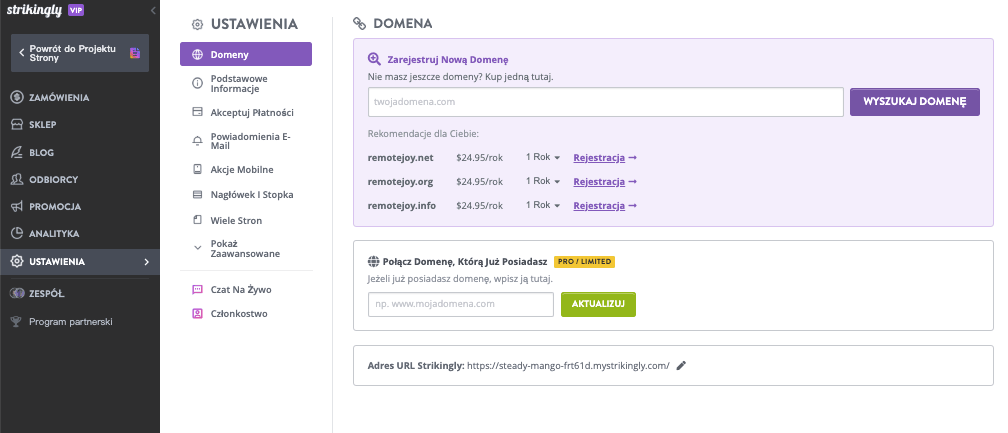Screen dimensions: 1008x433
Task: Click the Strikingly logo
Action: 35,10
